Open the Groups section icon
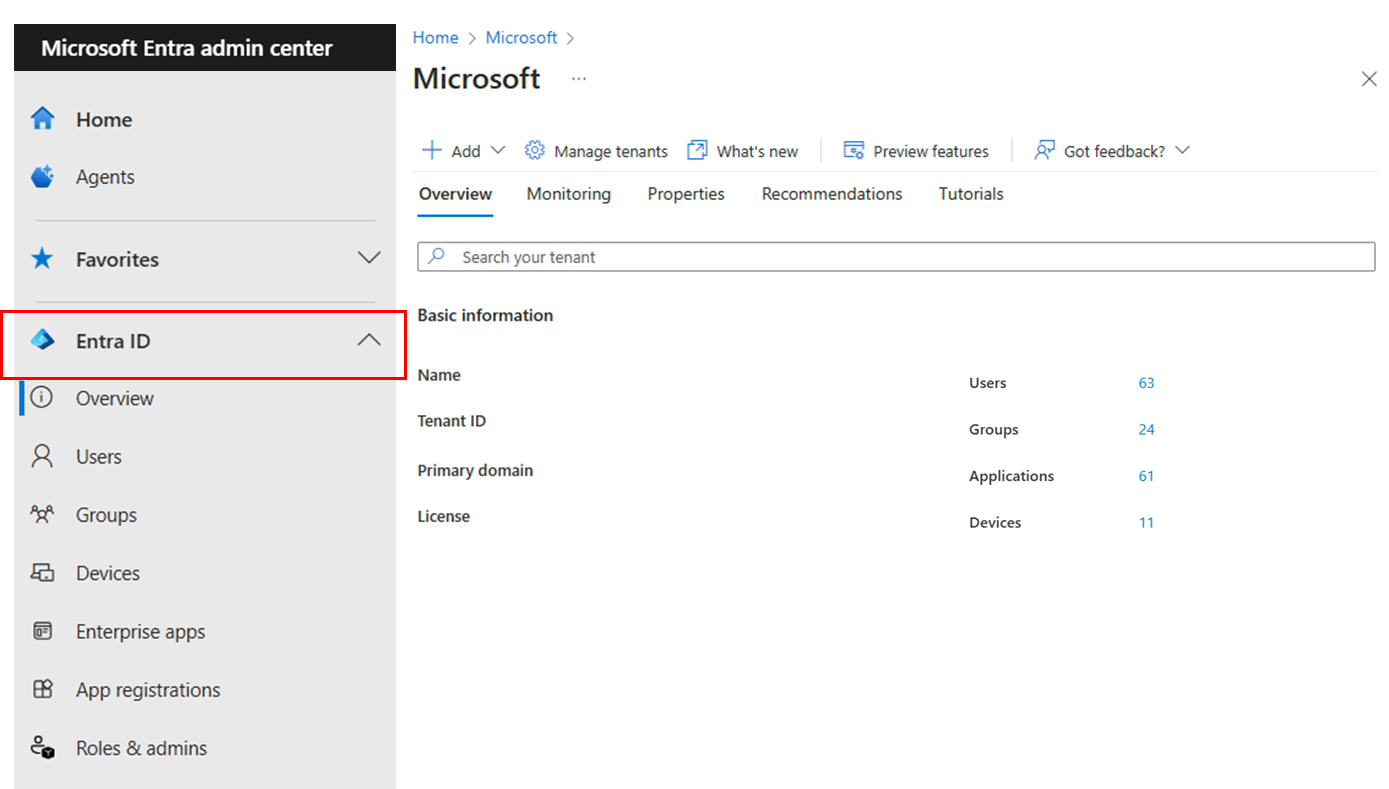Viewport: 1389px width, 789px height. tap(42, 514)
